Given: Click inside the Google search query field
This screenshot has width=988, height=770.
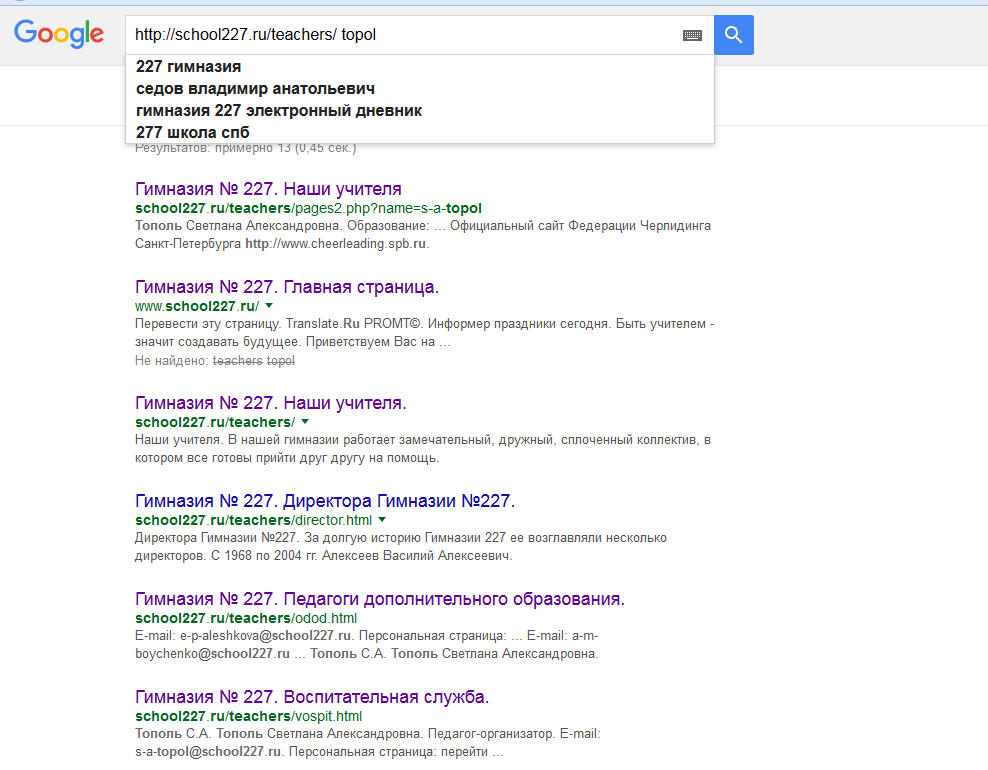Looking at the screenshot, I should (403, 35).
